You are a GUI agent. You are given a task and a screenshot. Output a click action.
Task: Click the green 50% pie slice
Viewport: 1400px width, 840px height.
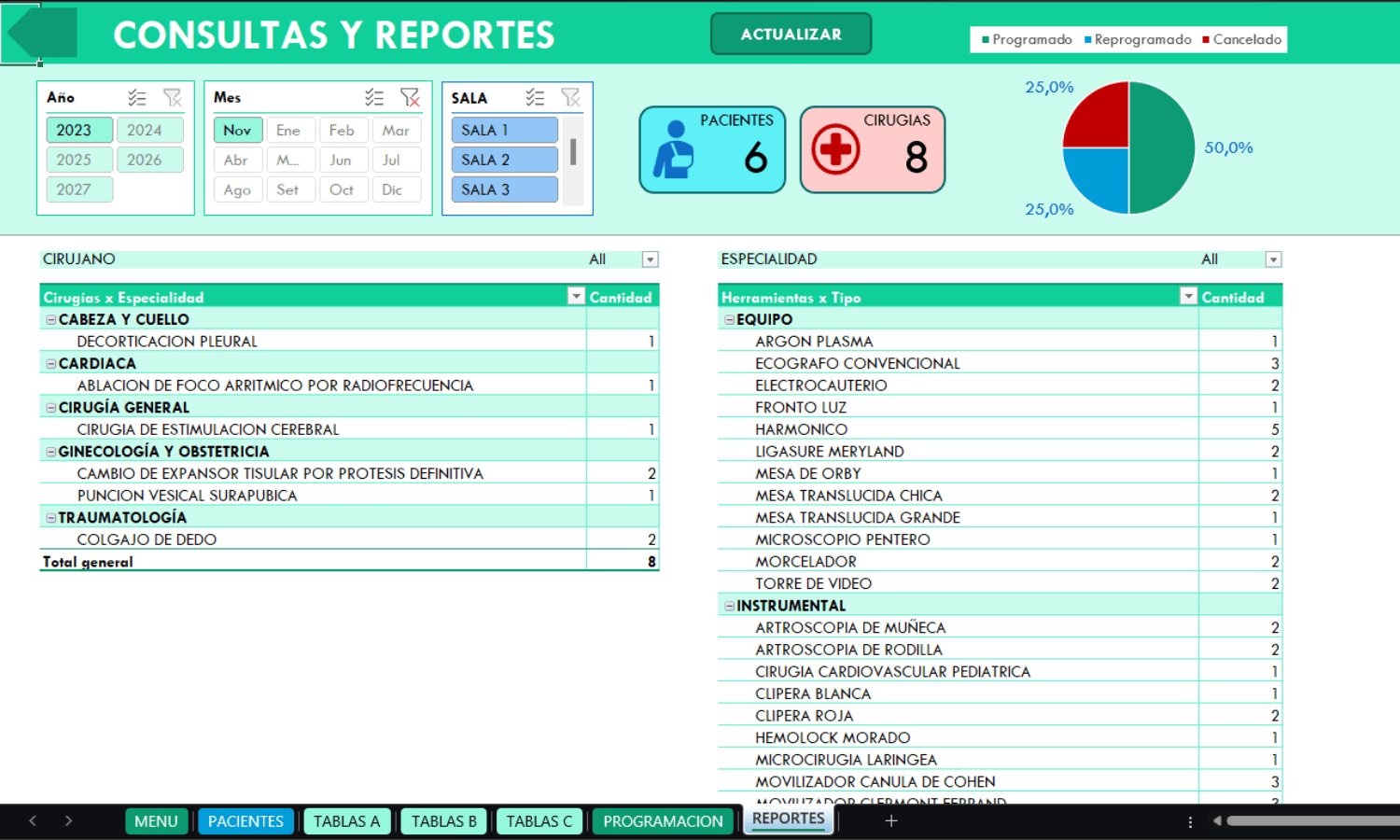[1163, 147]
